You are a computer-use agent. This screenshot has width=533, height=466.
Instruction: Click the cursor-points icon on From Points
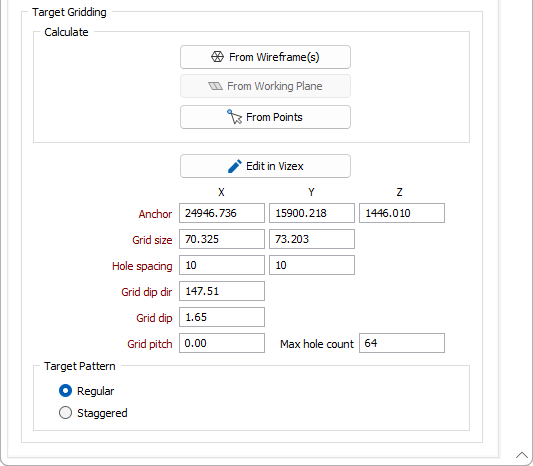234,117
